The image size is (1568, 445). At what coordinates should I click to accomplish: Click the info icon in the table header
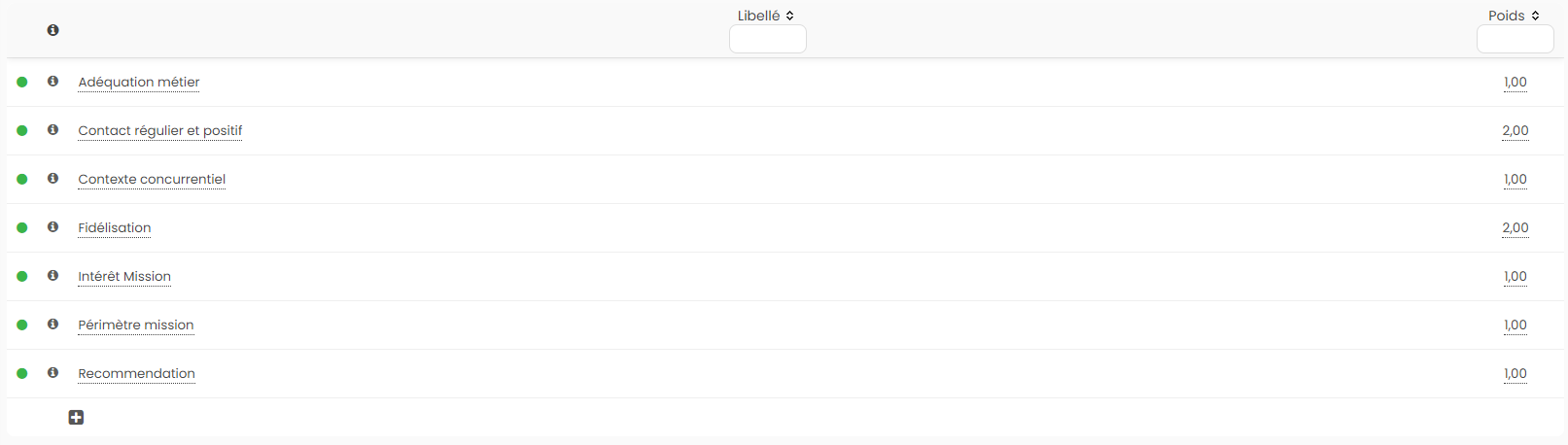pos(52,30)
